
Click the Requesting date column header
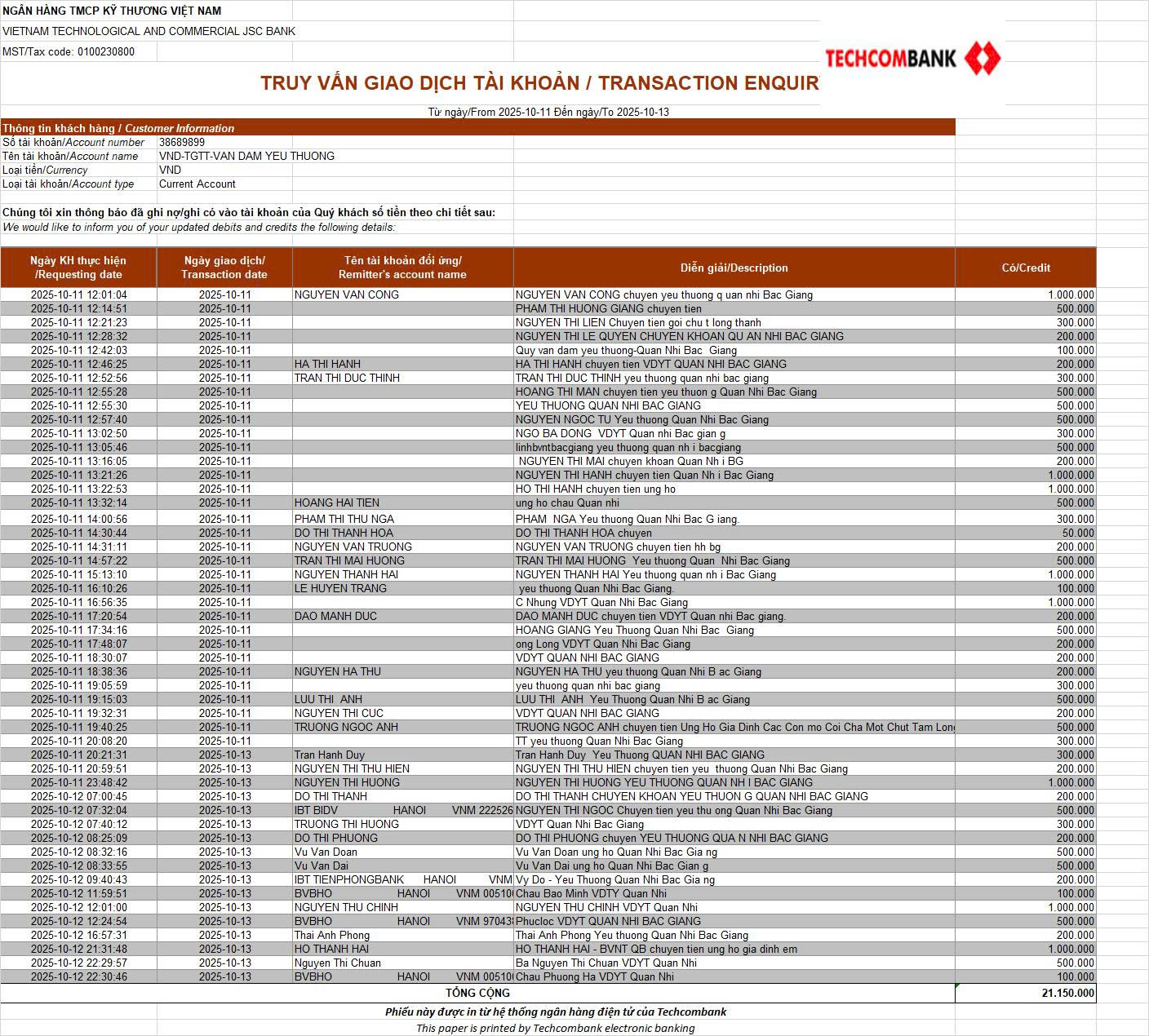coord(78,268)
